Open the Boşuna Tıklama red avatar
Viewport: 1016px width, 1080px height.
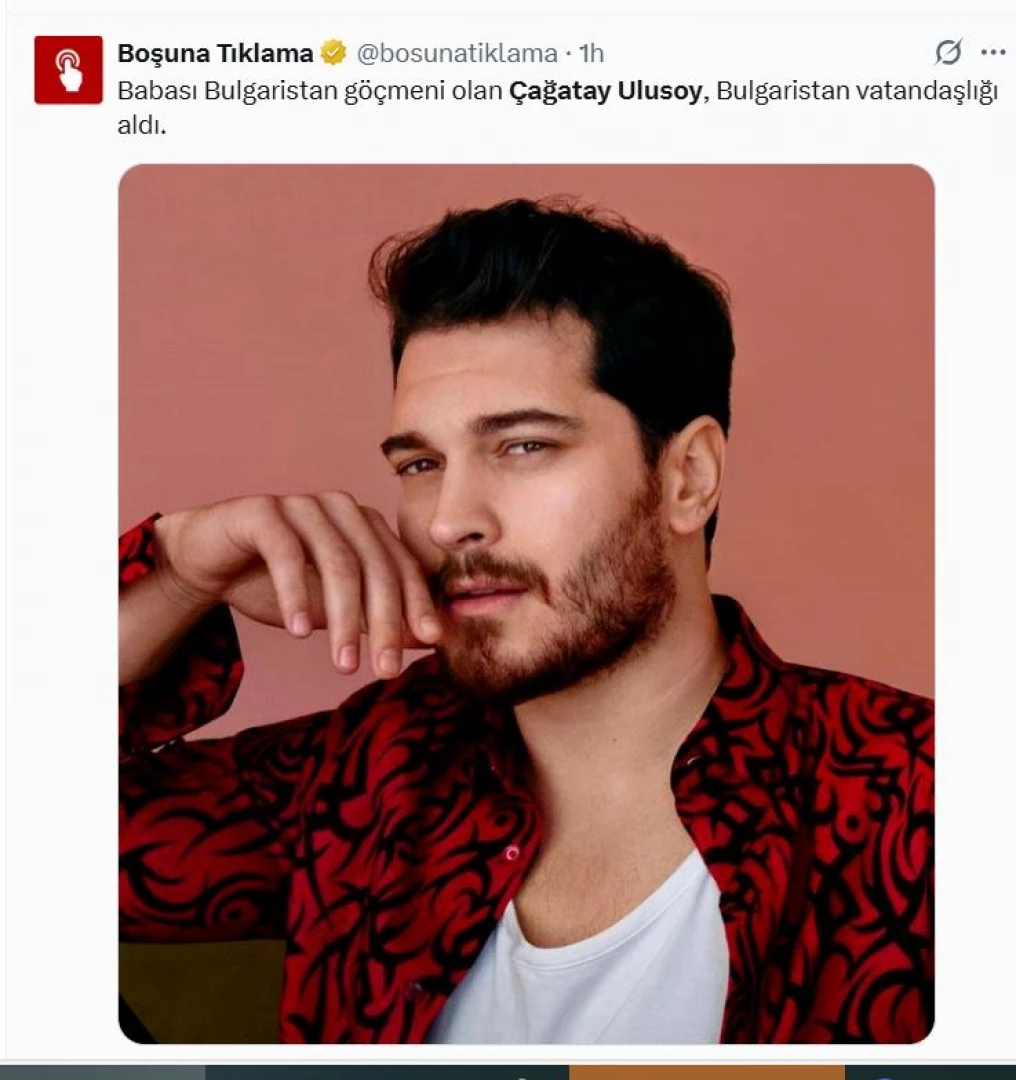pyautogui.click(x=68, y=70)
